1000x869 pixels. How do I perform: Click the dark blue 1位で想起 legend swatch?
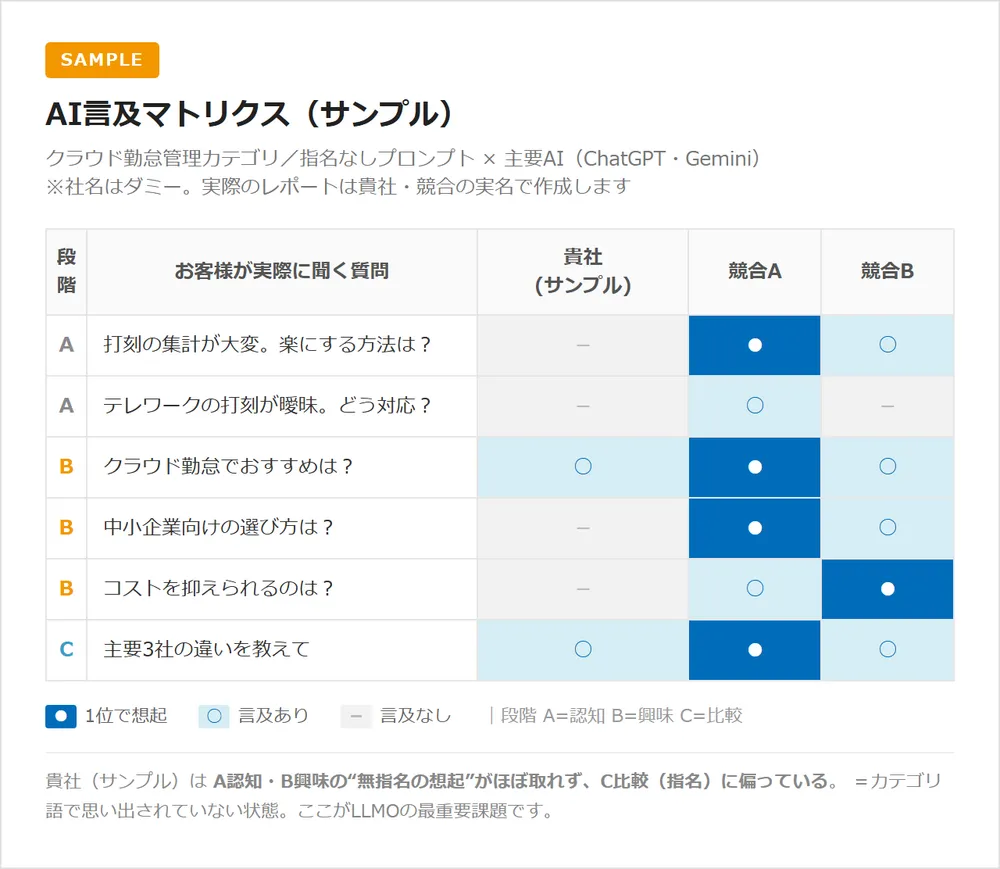(x=61, y=716)
